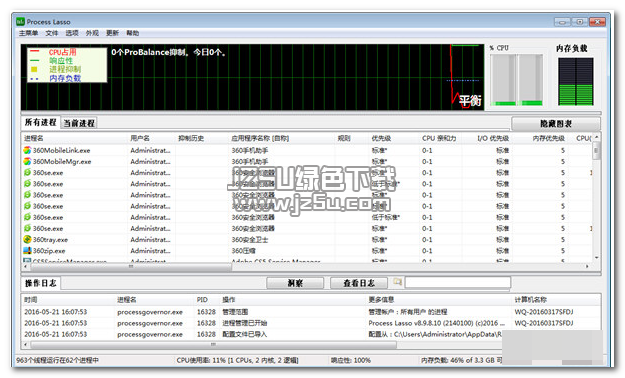Image resolution: width=625 pixels, height=378 pixels.
Task: Select the 360MobileMgr.exe process row
Action: pos(307,161)
